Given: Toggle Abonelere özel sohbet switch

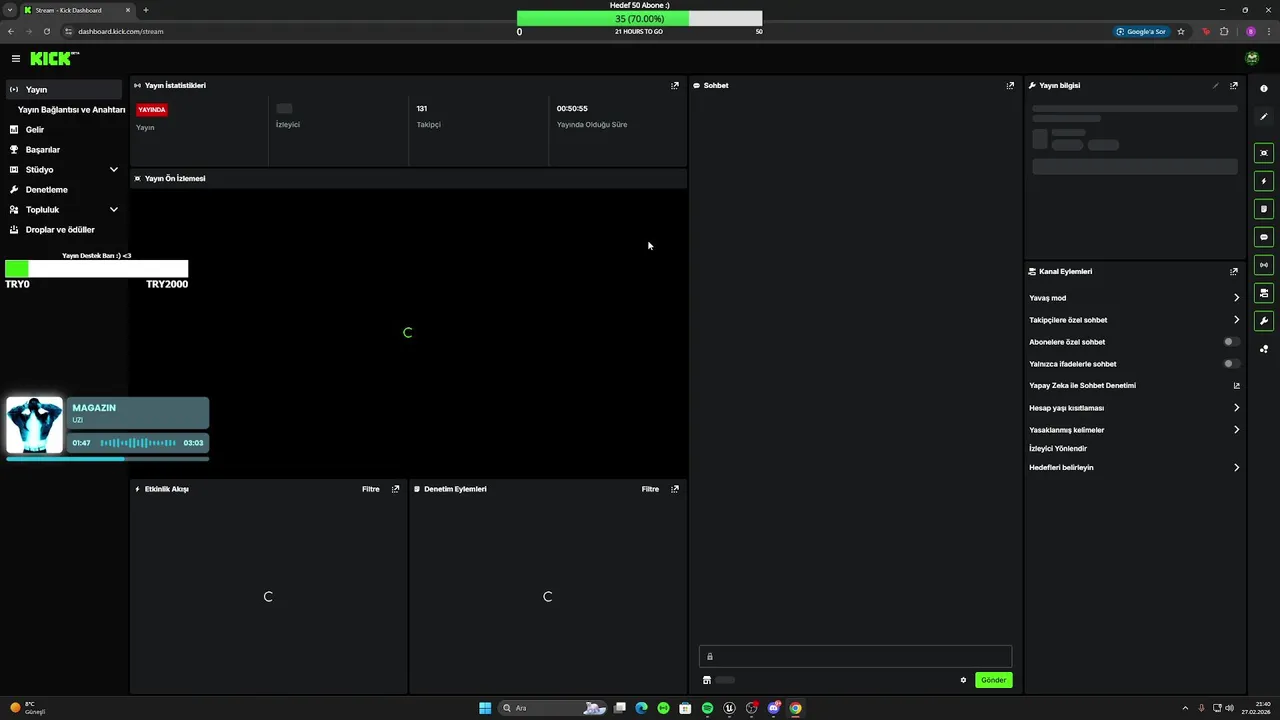Looking at the screenshot, I should click(1232, 342).
